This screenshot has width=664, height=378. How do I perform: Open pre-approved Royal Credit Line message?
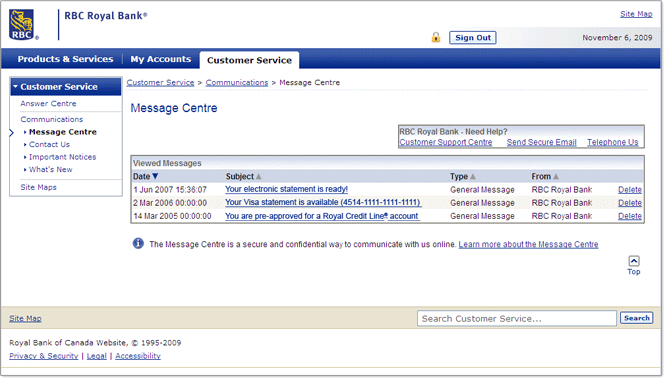point(322,216)
